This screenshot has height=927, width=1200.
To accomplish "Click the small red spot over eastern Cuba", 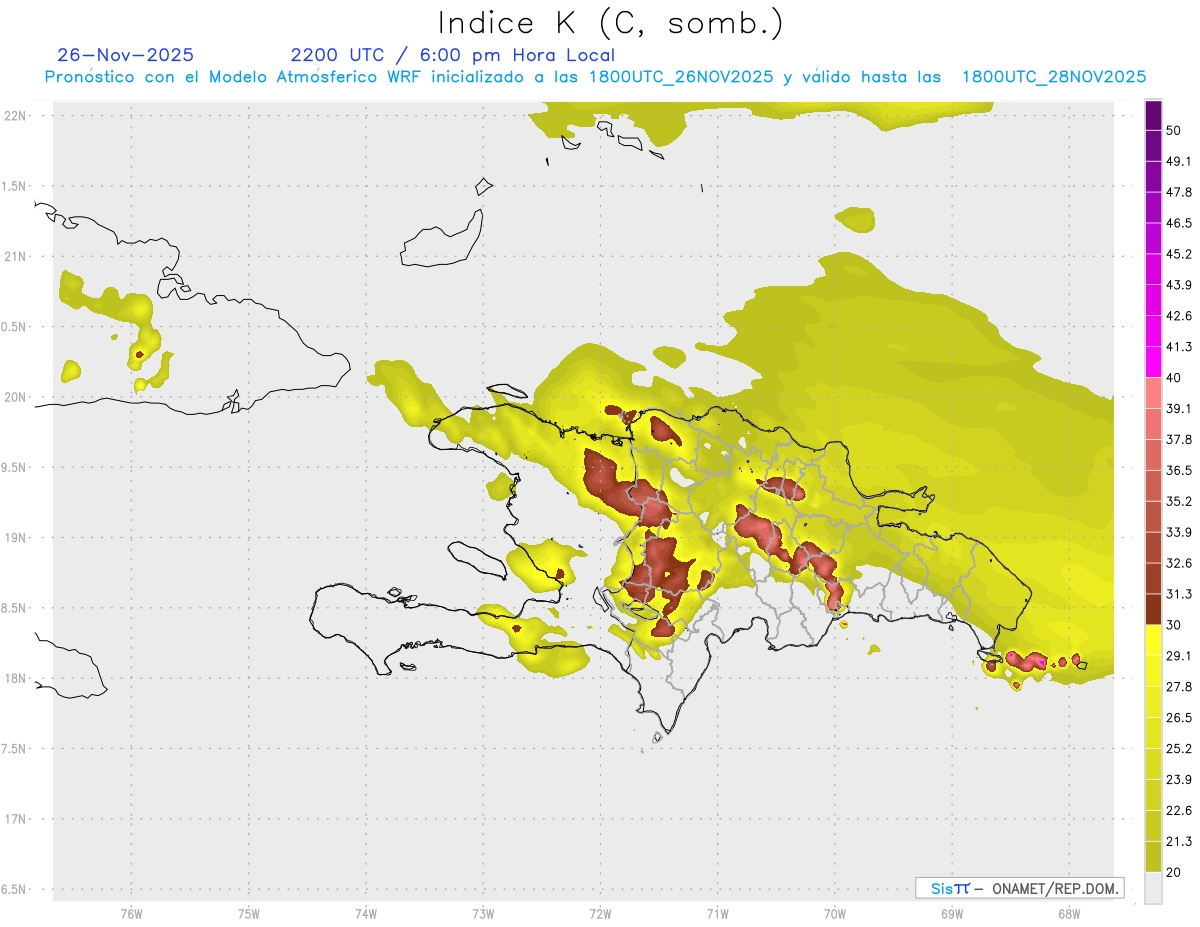I will click(139, 354).
